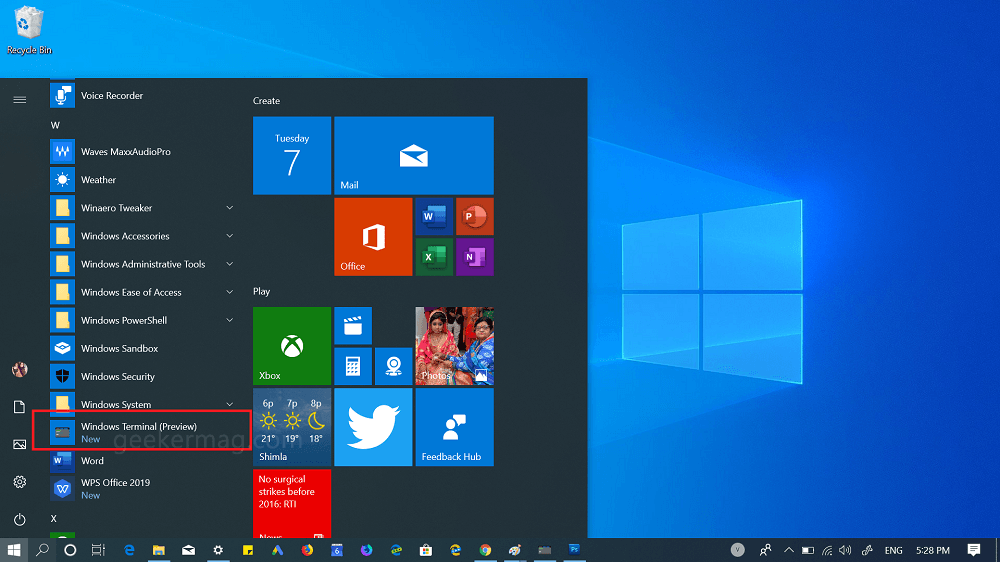
Task: Open the Feedback Hub tile
Action: 454,427
